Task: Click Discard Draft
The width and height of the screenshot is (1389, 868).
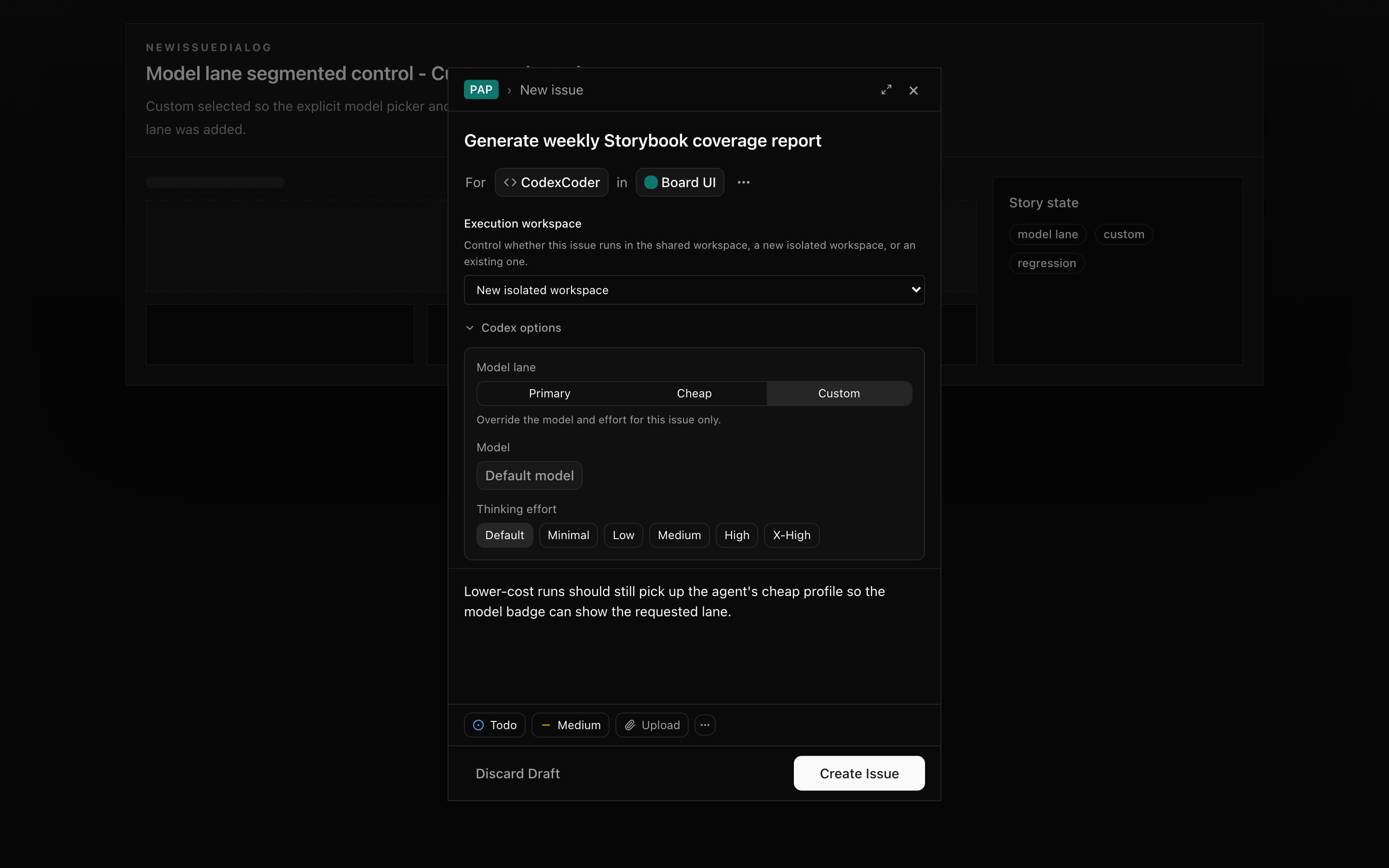Action: pos(517,773)
